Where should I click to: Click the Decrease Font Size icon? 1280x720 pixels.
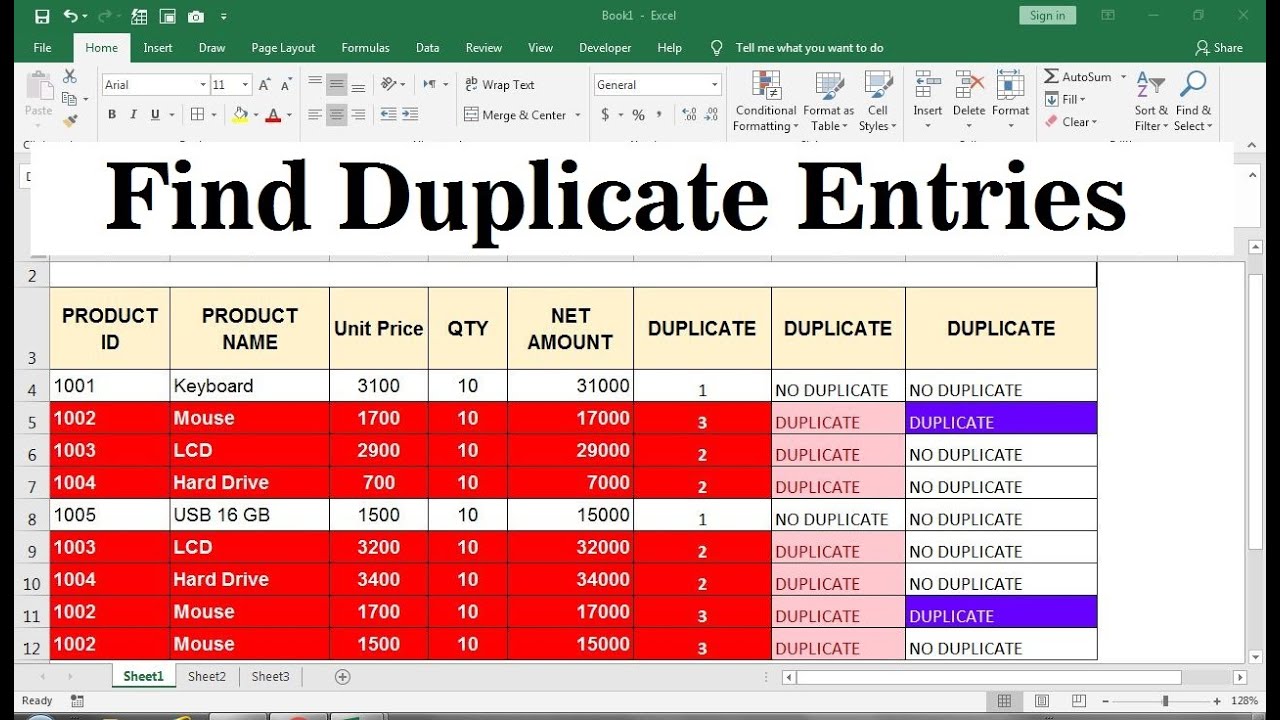coord(285,85)
